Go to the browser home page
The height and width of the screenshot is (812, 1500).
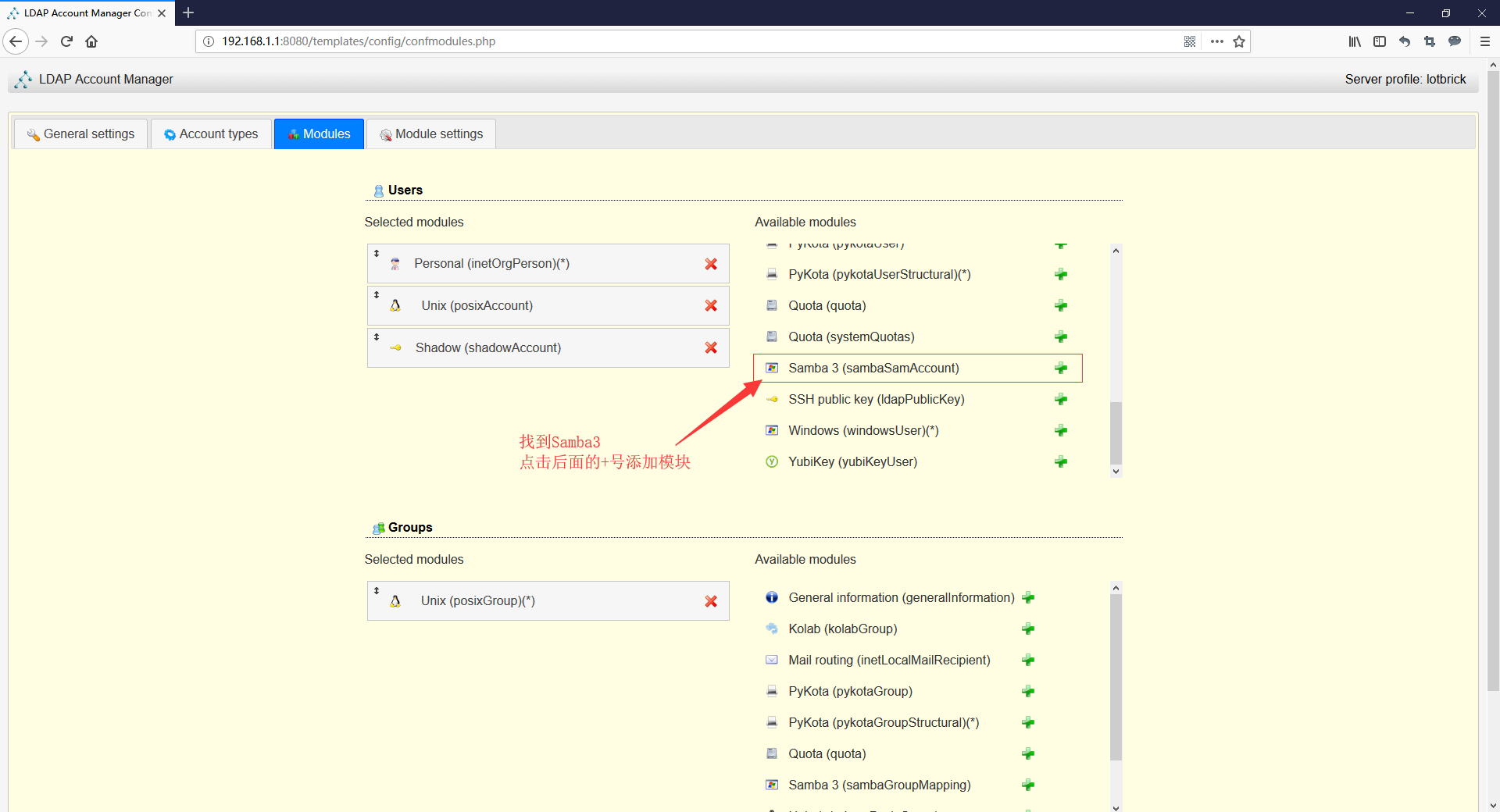point(91,41)
